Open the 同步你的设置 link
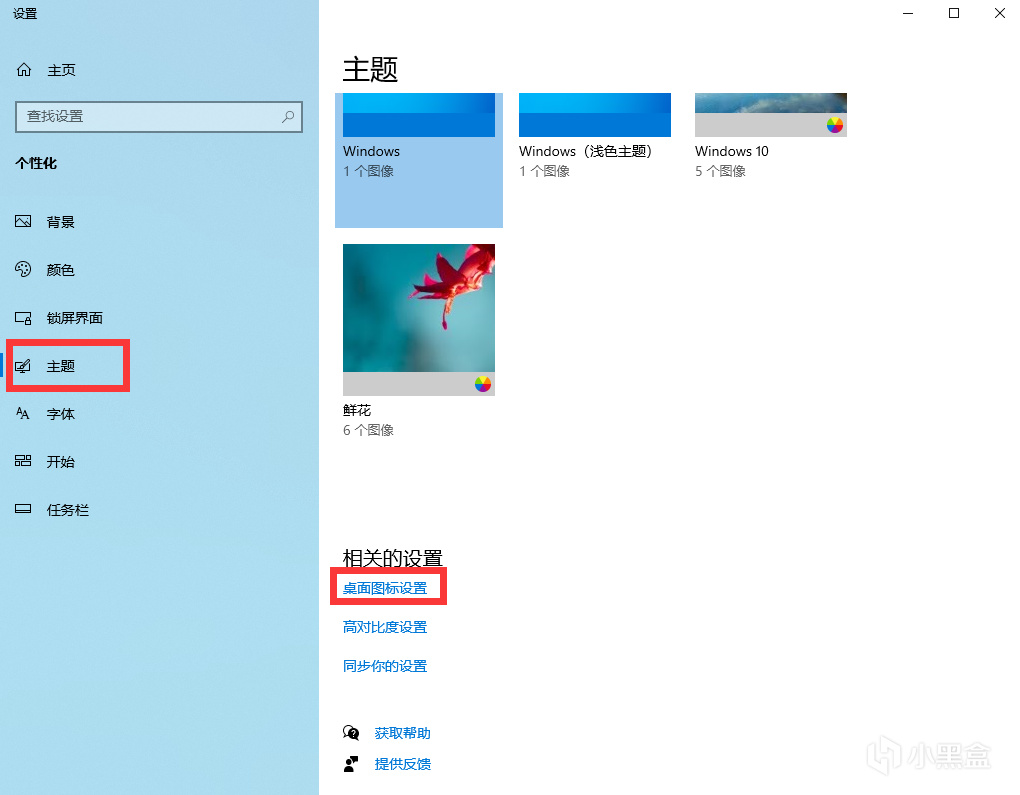The width and height of the screenshot is (1020, 795). [x=385, y=666]
